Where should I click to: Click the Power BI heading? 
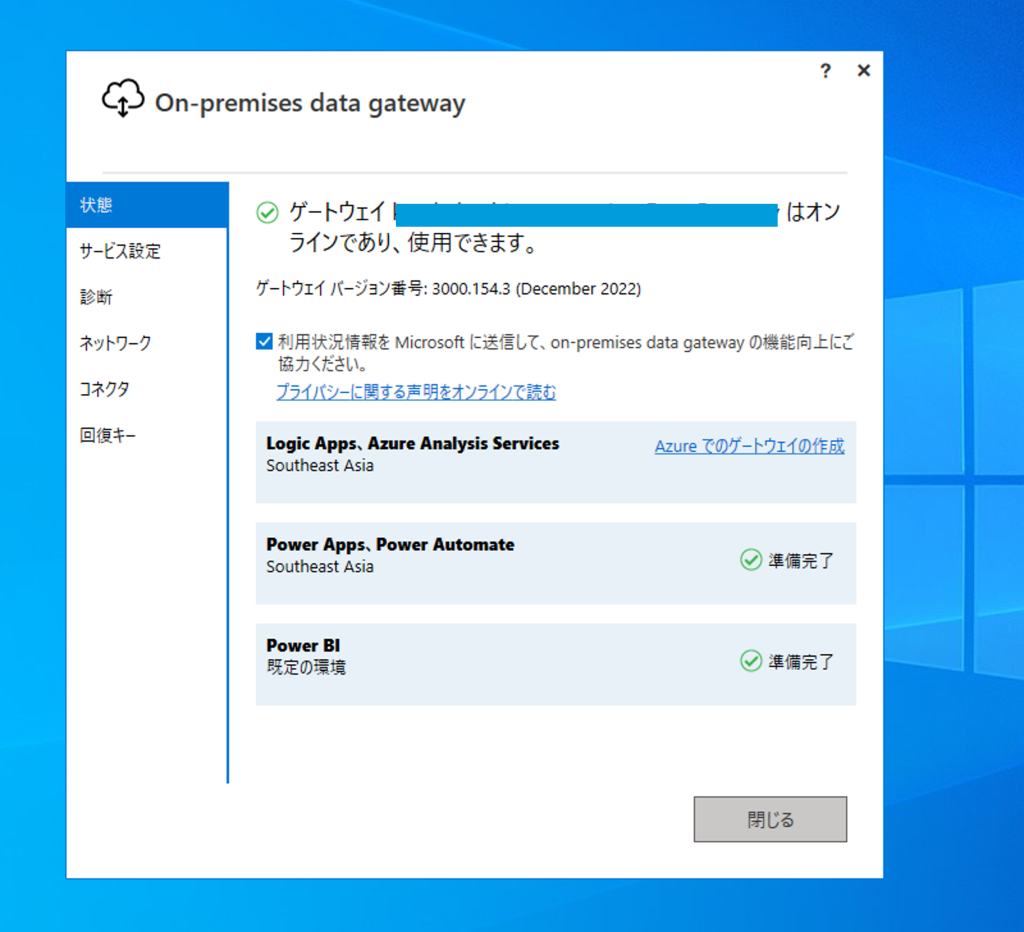[303, 645]
